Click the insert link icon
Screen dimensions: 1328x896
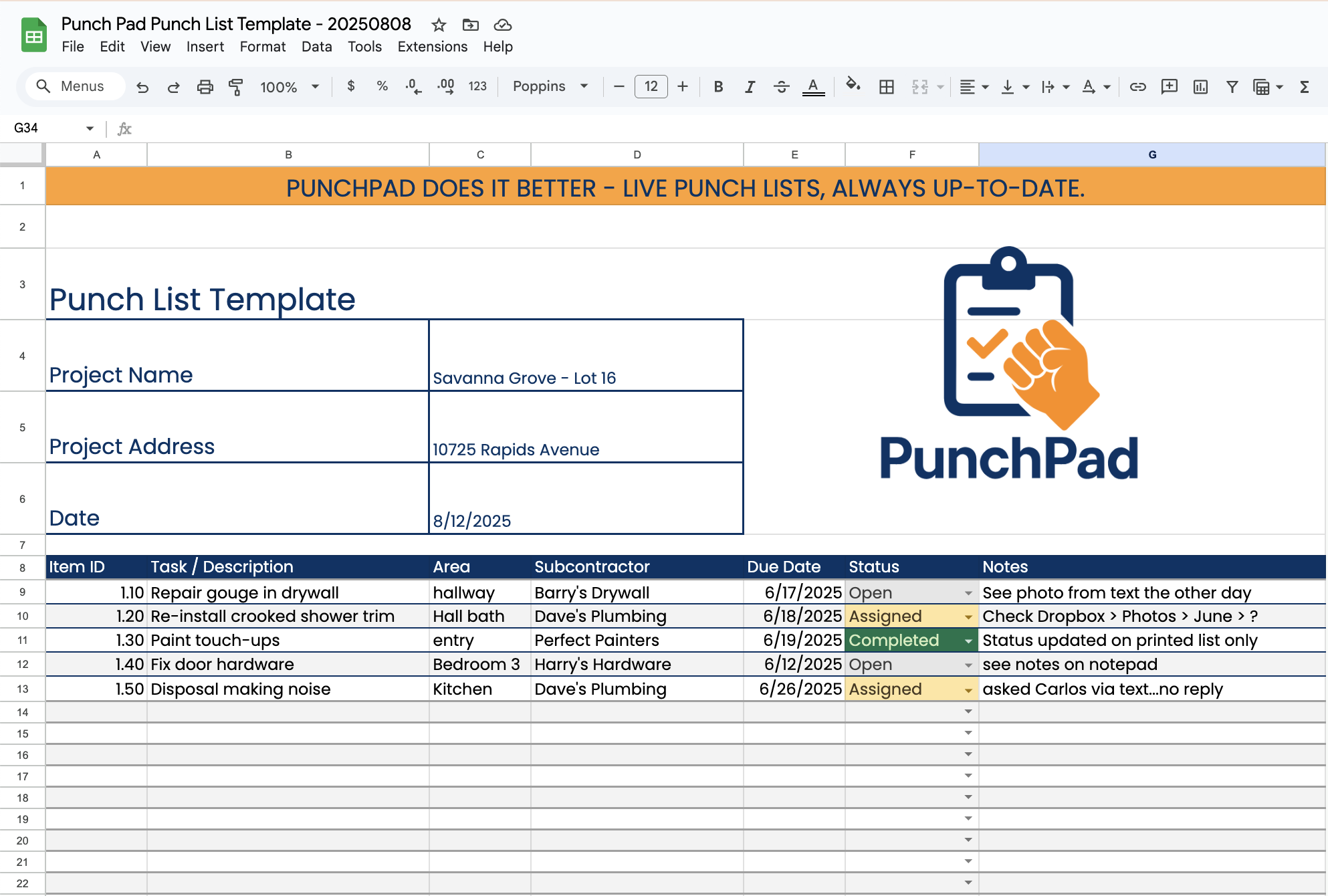pyautogui.click(x=1137, y=87)
